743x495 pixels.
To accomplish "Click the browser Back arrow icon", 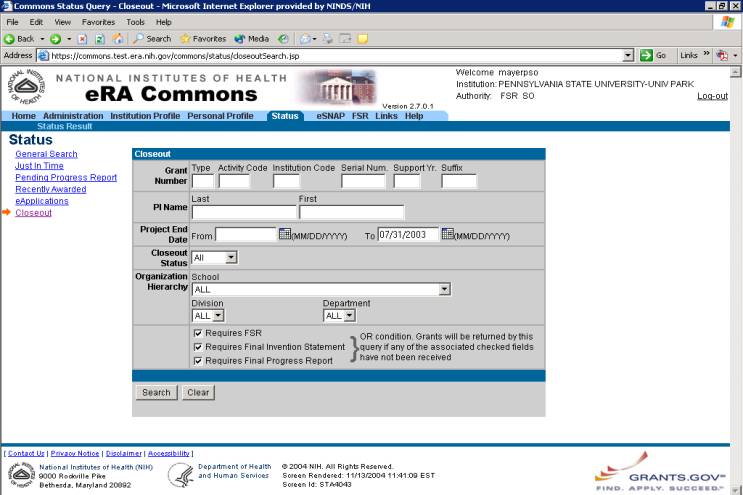I will pyautogui.click(x=9, y=39).
